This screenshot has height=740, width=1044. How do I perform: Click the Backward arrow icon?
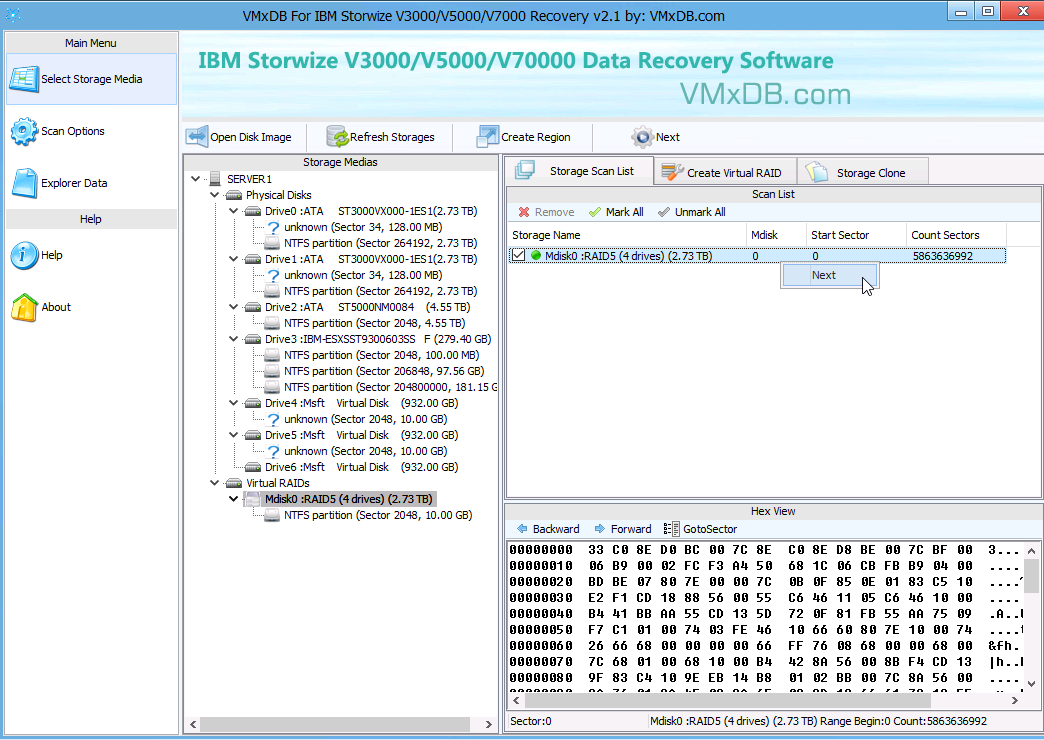click(x=523, y=529)
